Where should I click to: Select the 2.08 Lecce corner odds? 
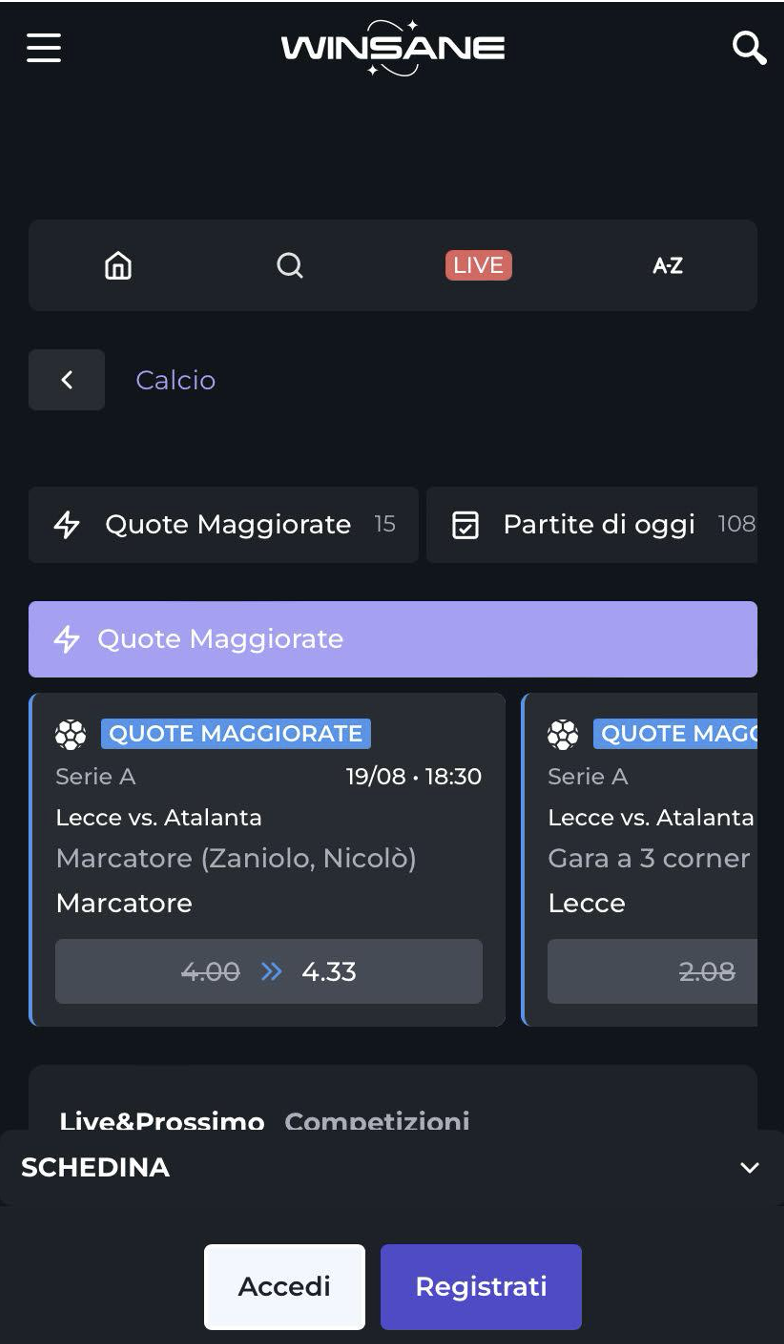(x=652, y=971)
